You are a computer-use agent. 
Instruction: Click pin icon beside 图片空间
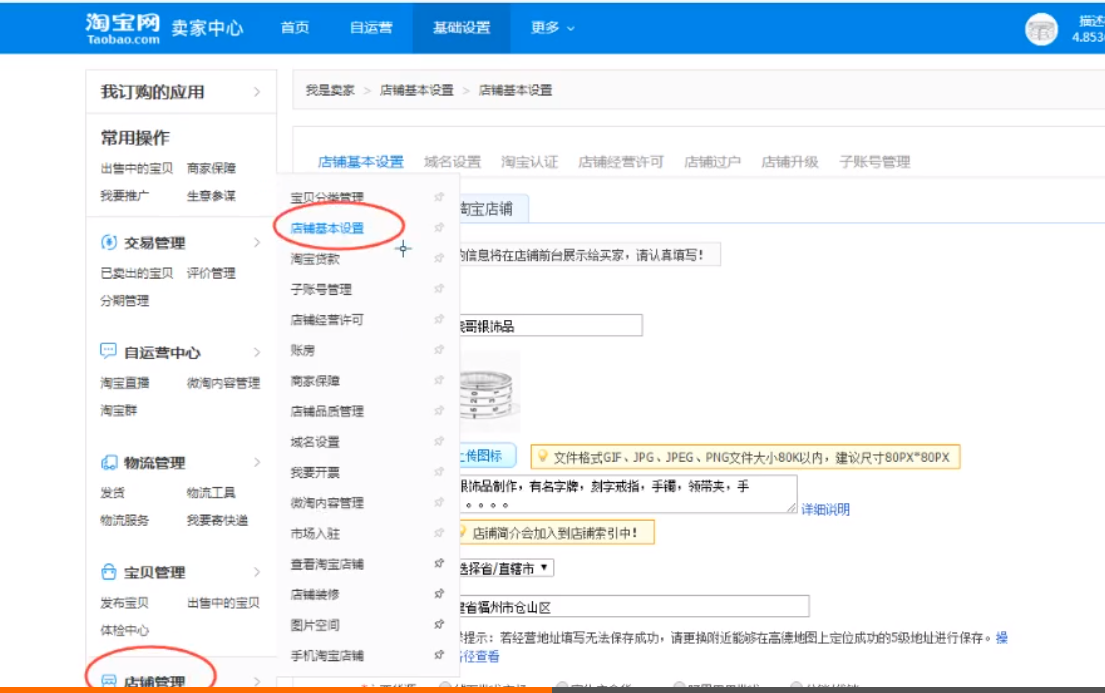pyautogui.click(x=438, y=625)
